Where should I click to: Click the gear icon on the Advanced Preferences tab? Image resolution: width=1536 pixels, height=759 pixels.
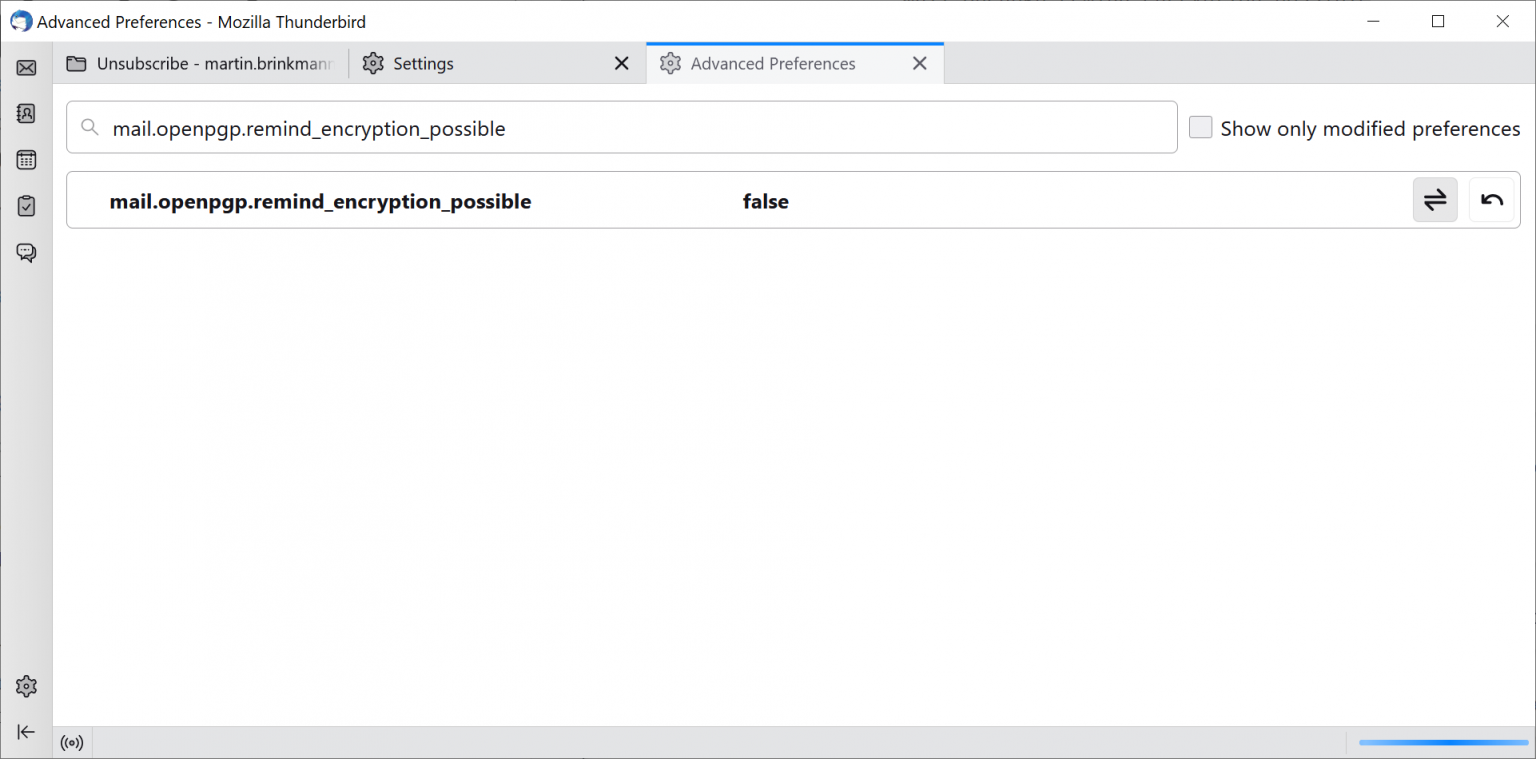[671, 63]
